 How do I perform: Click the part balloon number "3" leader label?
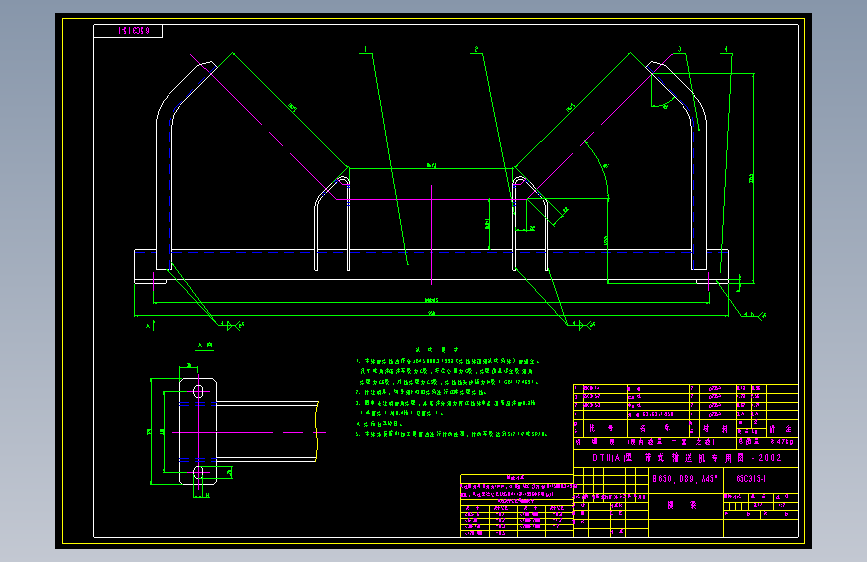(x=680, y=49)
